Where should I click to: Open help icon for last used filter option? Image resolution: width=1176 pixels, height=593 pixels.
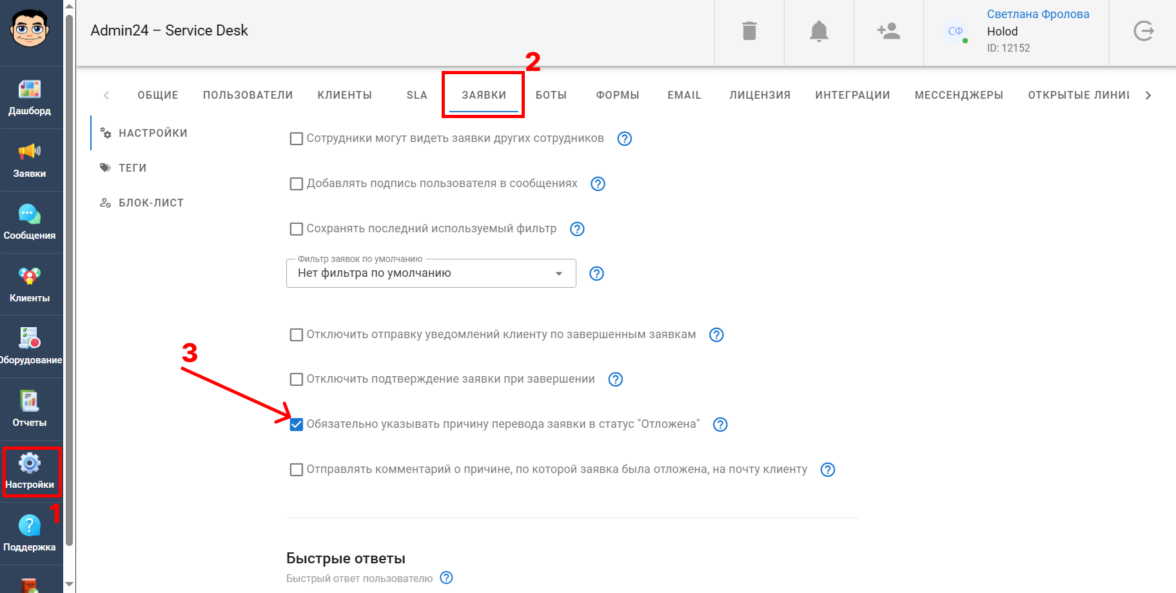click(577, 229)
